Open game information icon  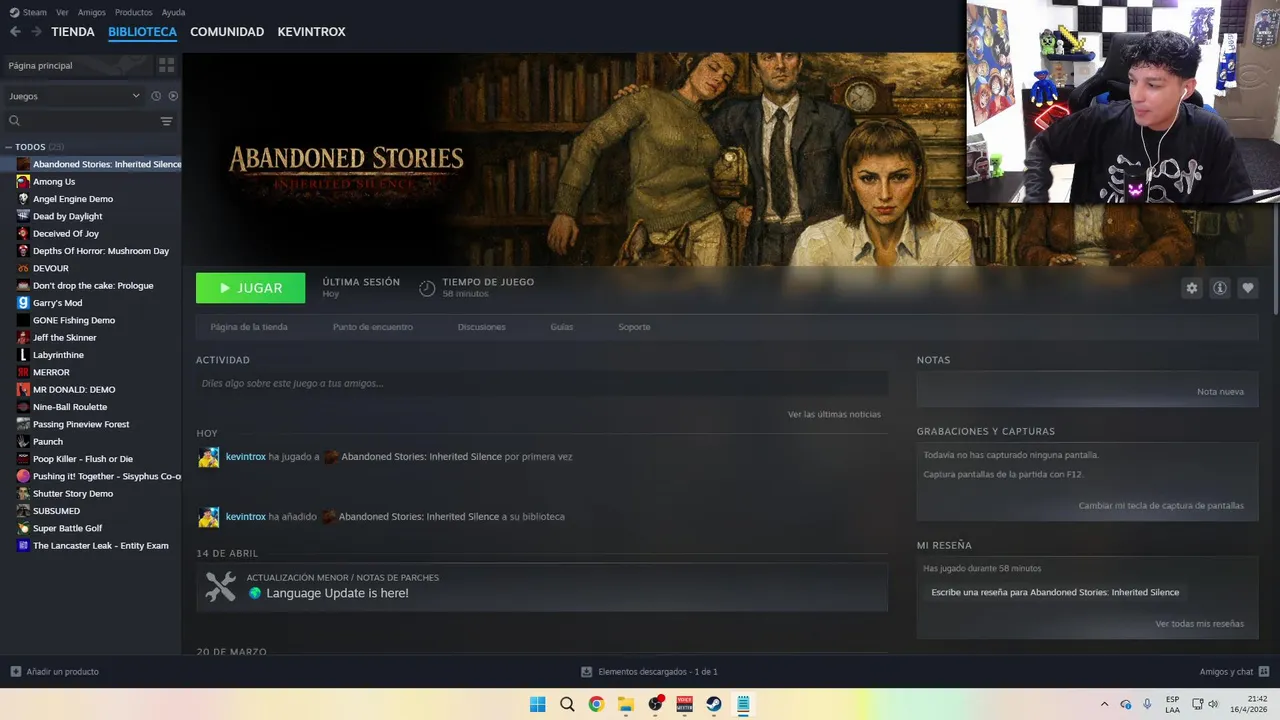click(1219, 288)
